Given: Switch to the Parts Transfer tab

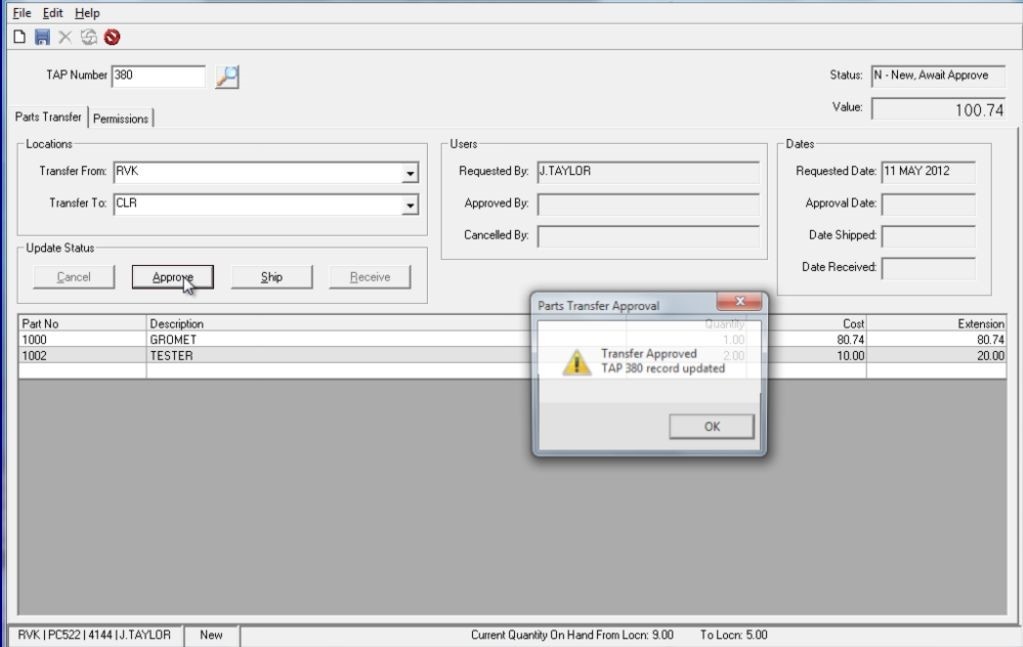Looking at the screenshot, I should [48, 117].
